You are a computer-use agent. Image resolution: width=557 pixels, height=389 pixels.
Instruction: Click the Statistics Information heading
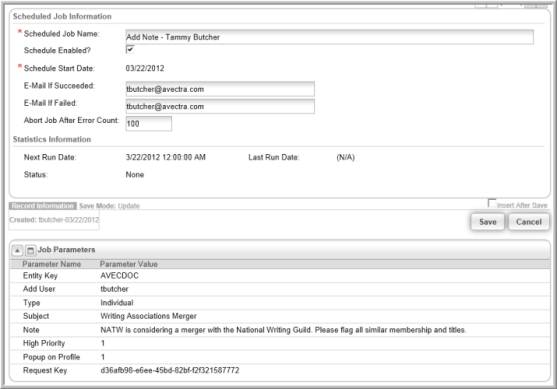click(x=52, y=139)
